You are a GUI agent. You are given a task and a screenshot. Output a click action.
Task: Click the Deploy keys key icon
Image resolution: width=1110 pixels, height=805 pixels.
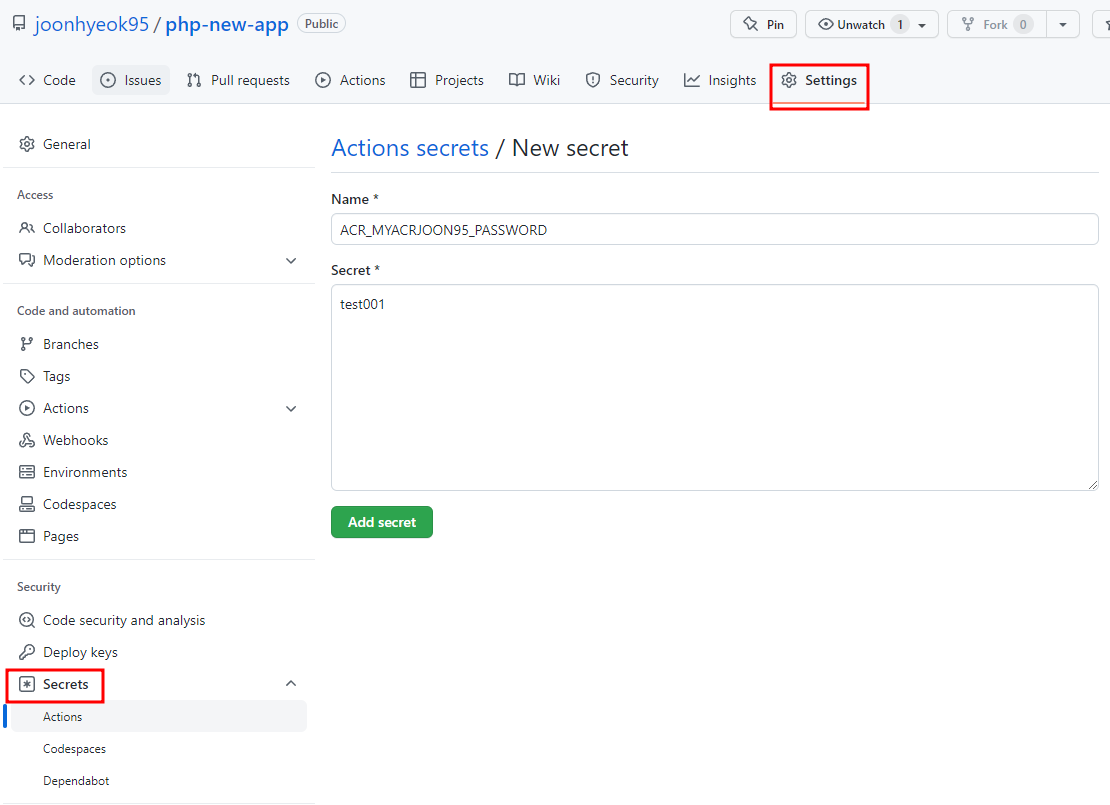click(27, 652)
